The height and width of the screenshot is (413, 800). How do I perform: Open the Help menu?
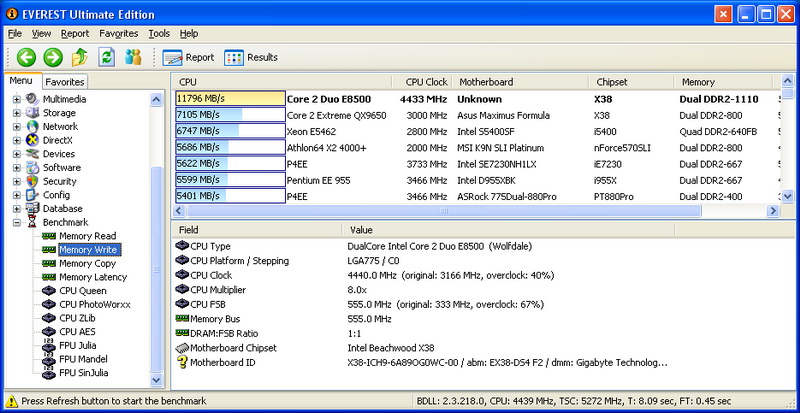tap(189, 34)
